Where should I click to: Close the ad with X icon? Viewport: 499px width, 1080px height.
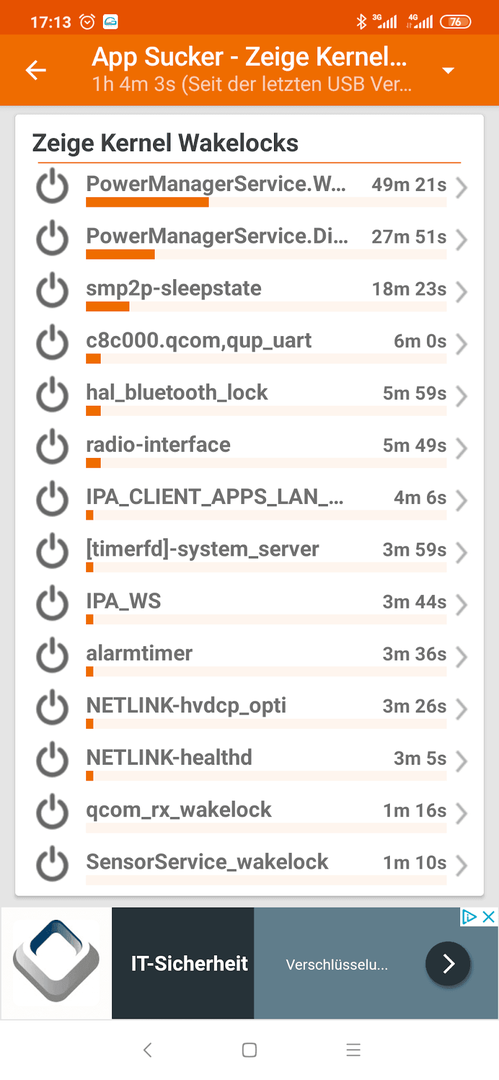488,917
